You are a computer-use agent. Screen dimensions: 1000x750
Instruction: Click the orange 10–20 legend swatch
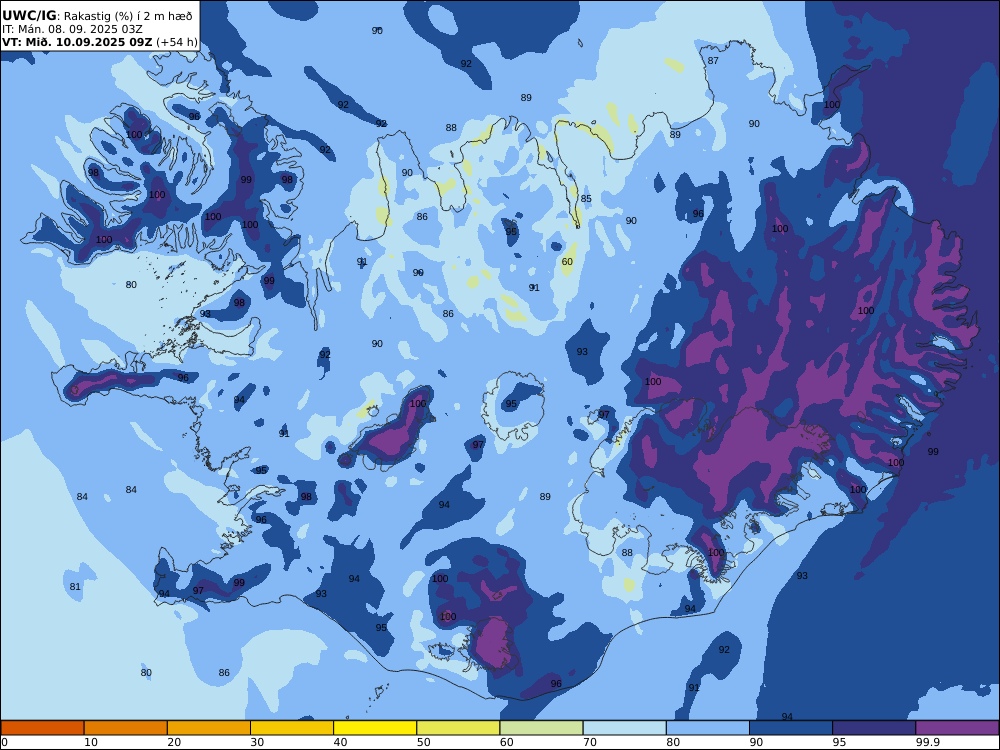pos(126,728)
